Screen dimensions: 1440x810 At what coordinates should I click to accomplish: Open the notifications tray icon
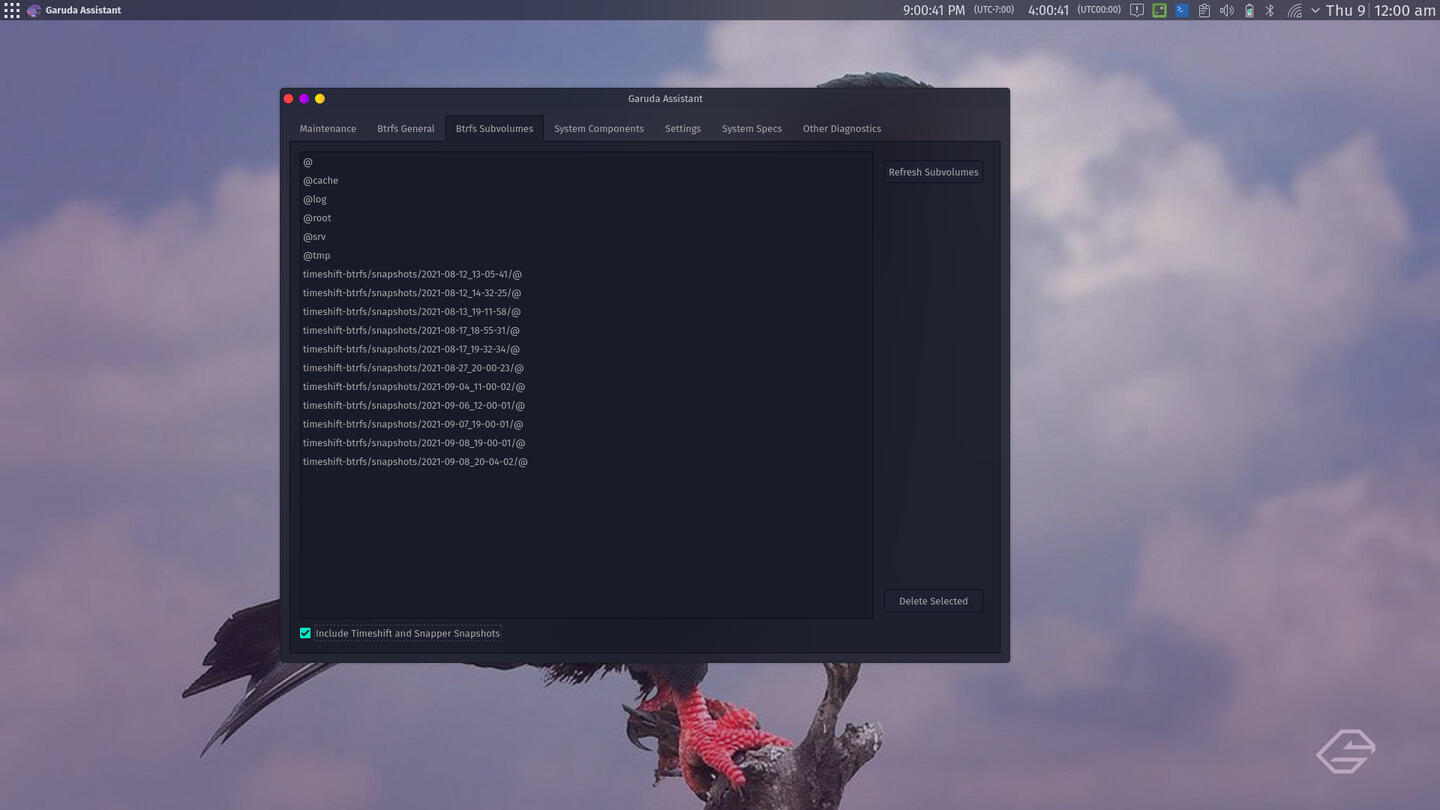pos(1137,10)
